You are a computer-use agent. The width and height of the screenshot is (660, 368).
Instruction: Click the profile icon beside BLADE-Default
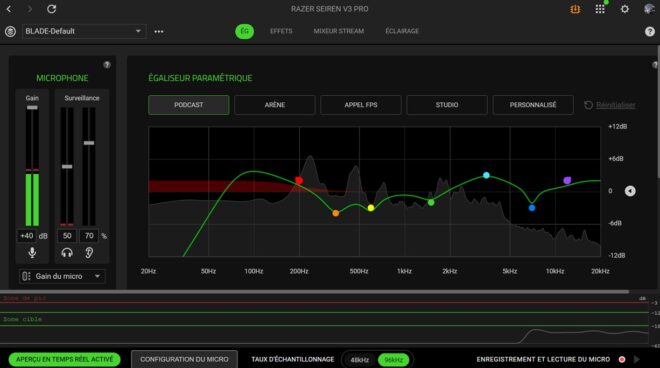pos(10,31)
